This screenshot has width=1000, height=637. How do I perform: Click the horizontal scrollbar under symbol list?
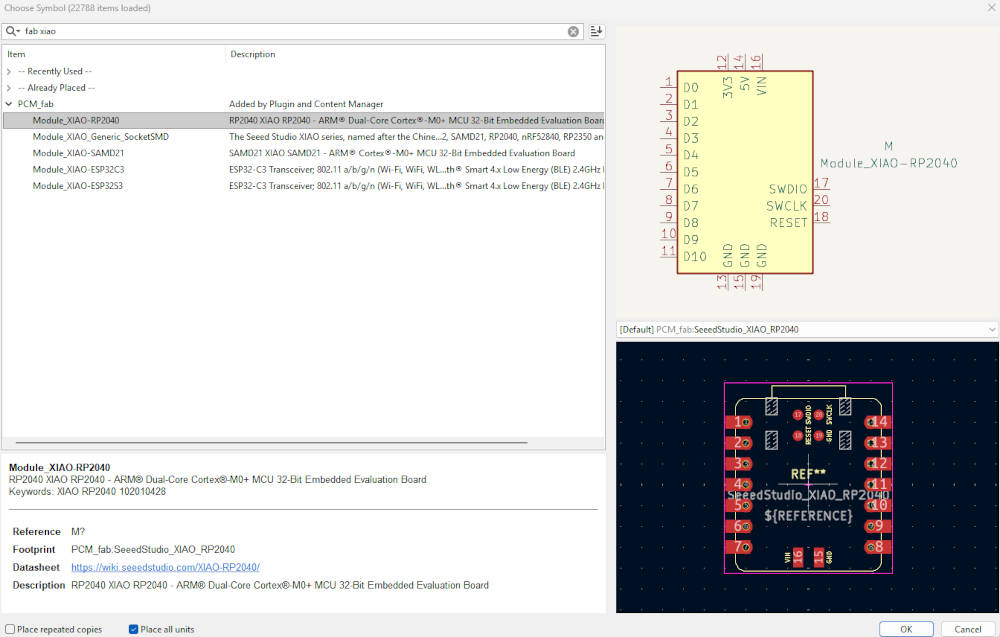point(272,443)
